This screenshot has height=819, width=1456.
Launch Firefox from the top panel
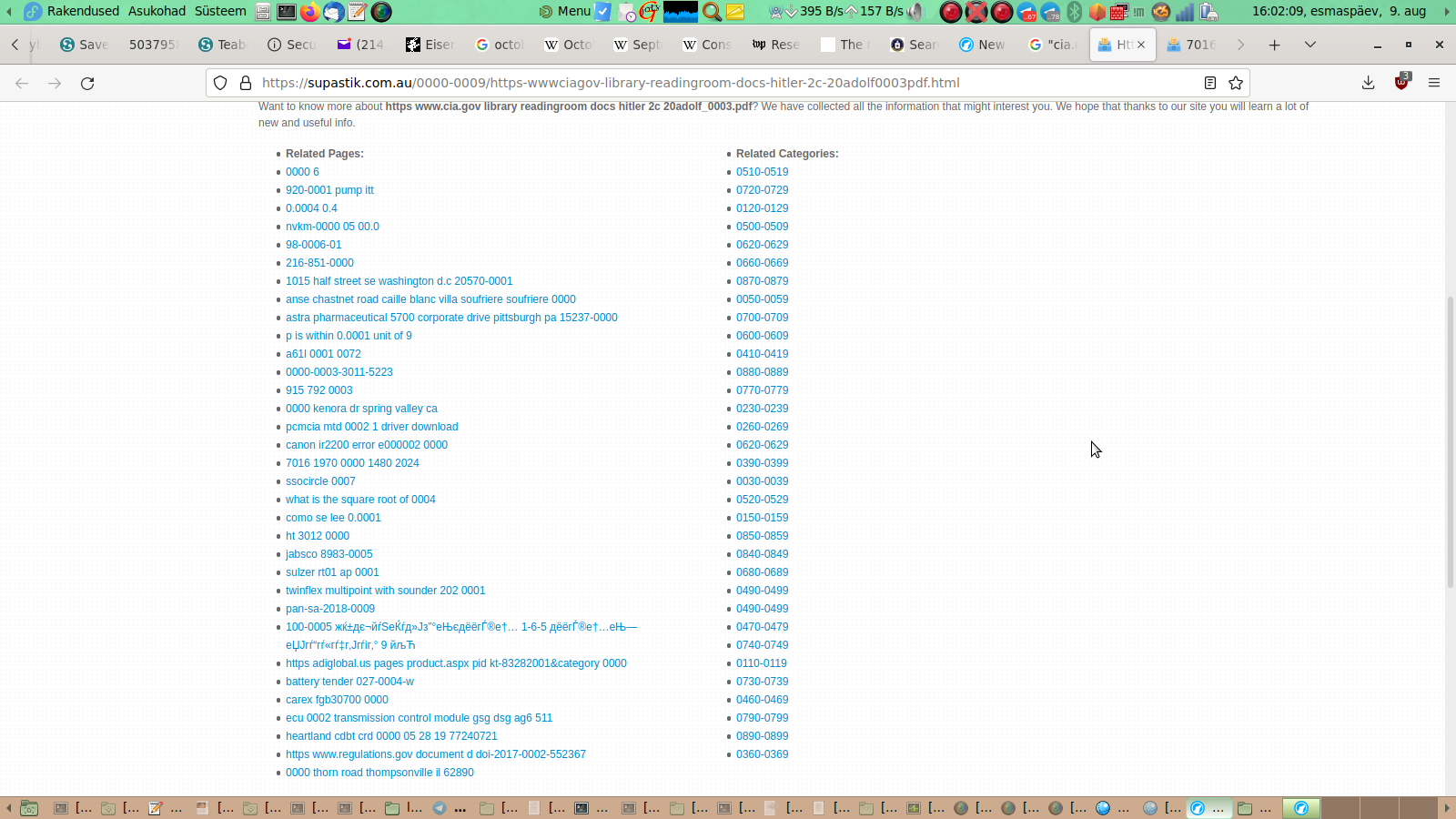pyautogui.click(x=310, y=12)
